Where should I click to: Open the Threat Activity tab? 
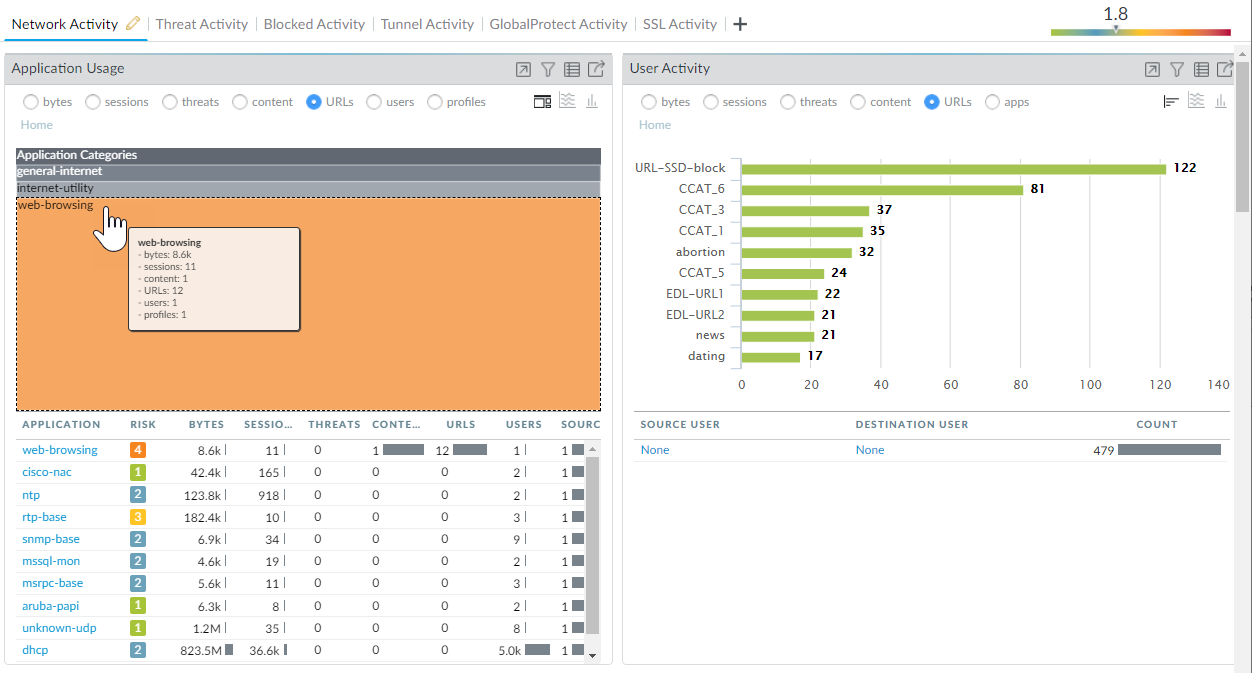click(x=202, y=24)
